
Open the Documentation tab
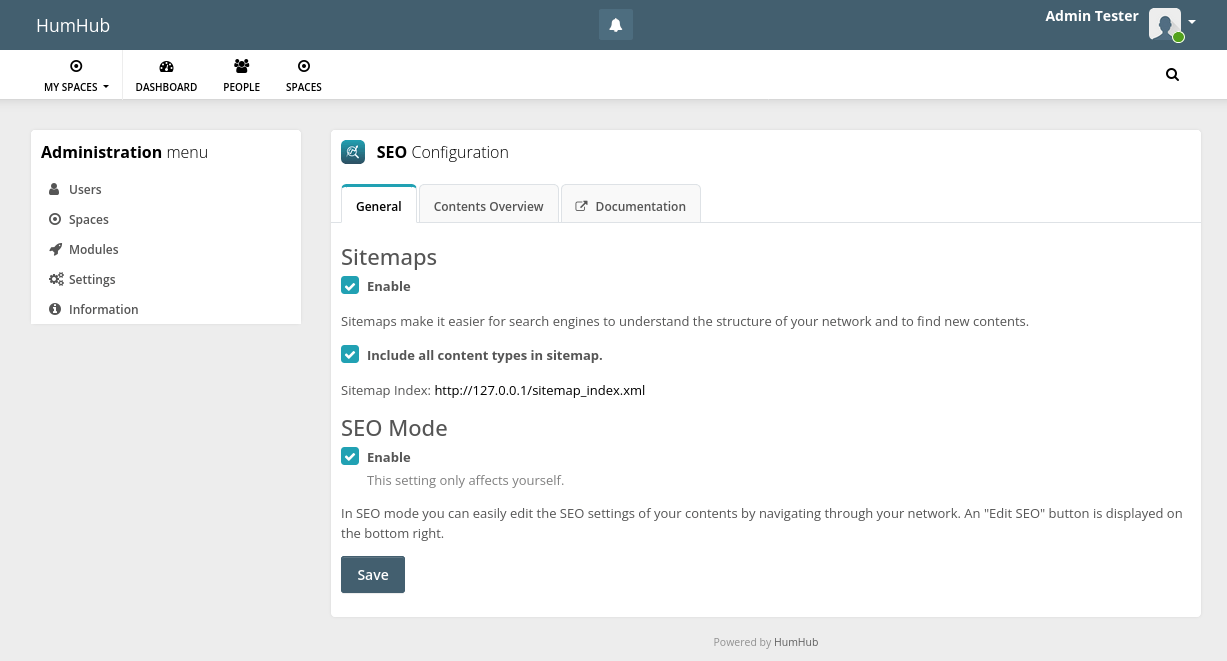pos(631,206)
